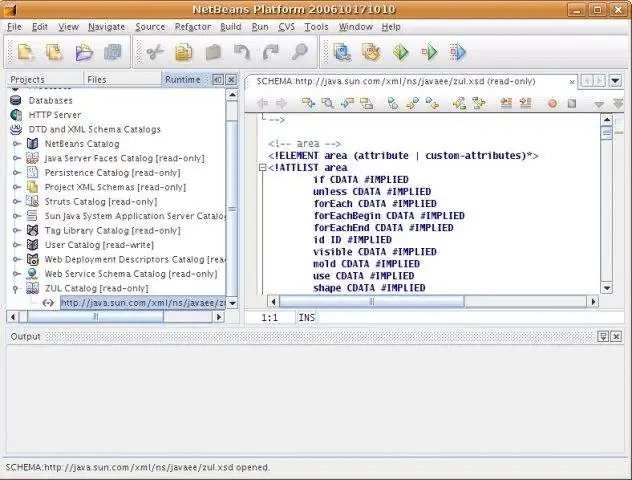Click the Clean and Build Main Project icon
632x480 pixels.
(371, 52)
